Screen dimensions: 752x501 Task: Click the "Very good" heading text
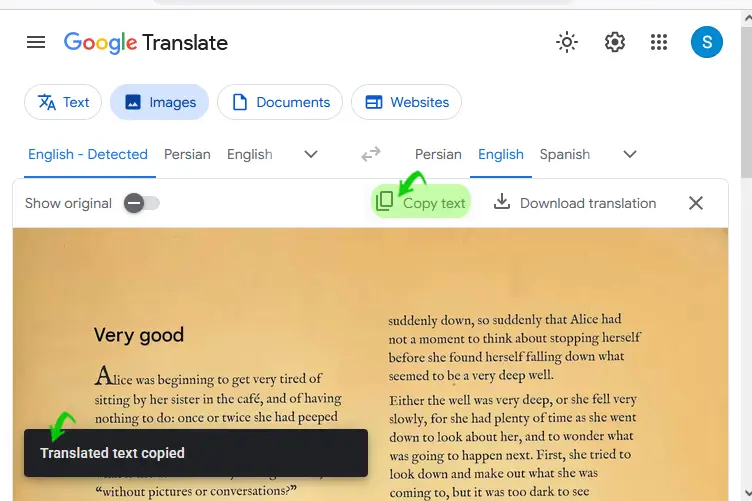coord(139,335)
